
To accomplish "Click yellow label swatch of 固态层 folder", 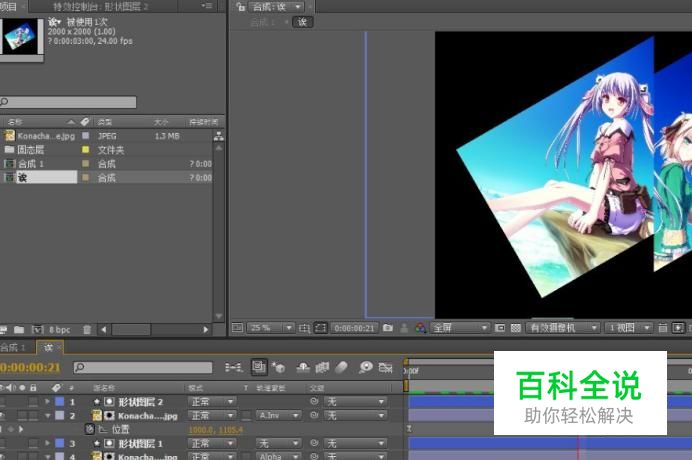I will pyautogui.click(x=86, y=150).
